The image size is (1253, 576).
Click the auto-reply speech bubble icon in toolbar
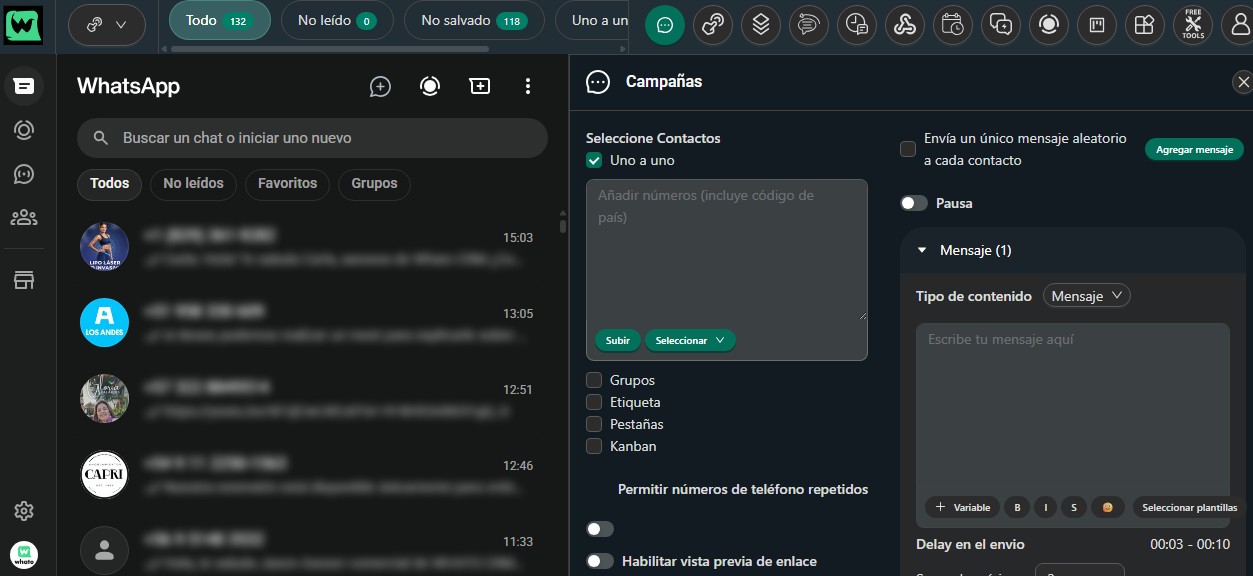click(x=808, y=25)
